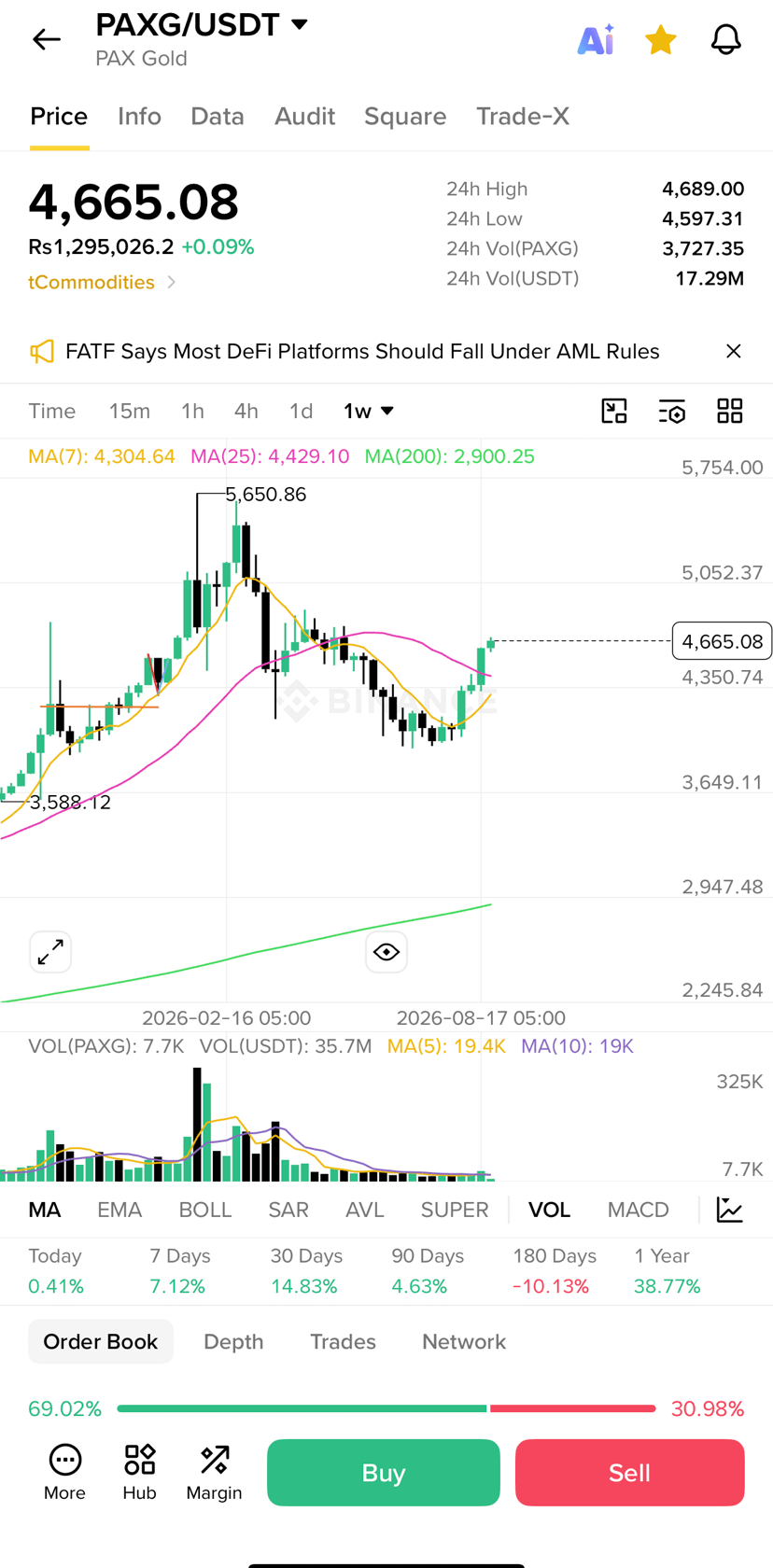The image size is (773, 1568).
Task: Select the SUPER indicator
Action: coord(455,1210)
